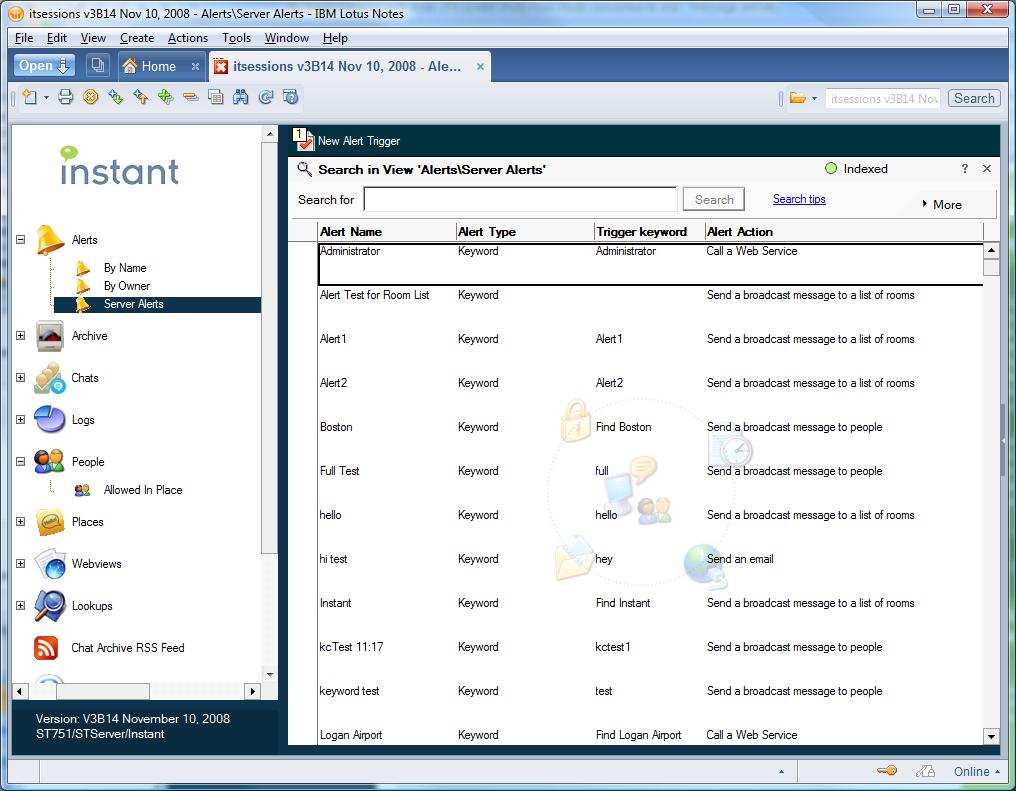Expand the Places tree node
Viewport: 1016px width, 791px height.
pos(21,522)
